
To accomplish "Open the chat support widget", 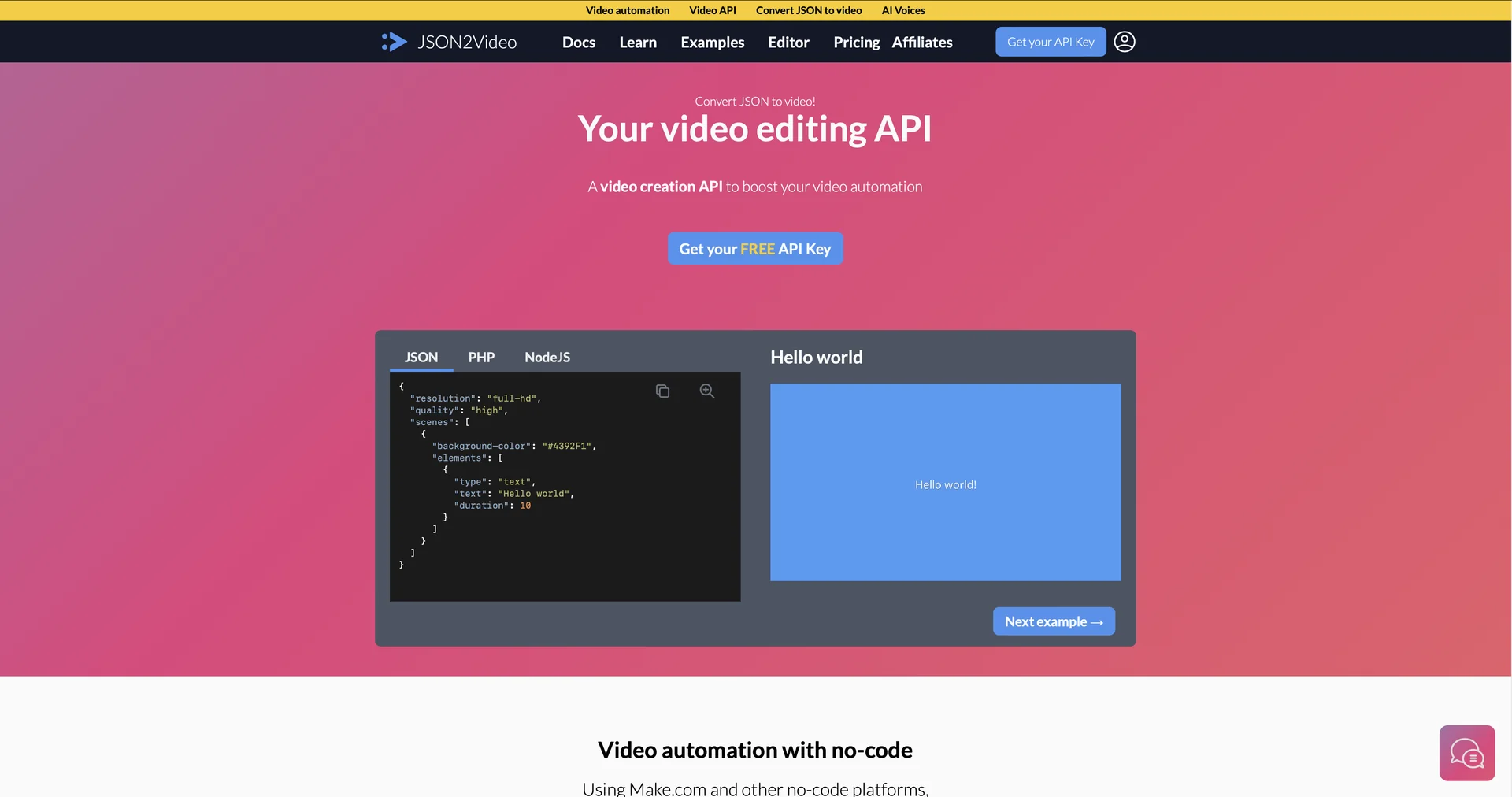I will pos(1467,753).
